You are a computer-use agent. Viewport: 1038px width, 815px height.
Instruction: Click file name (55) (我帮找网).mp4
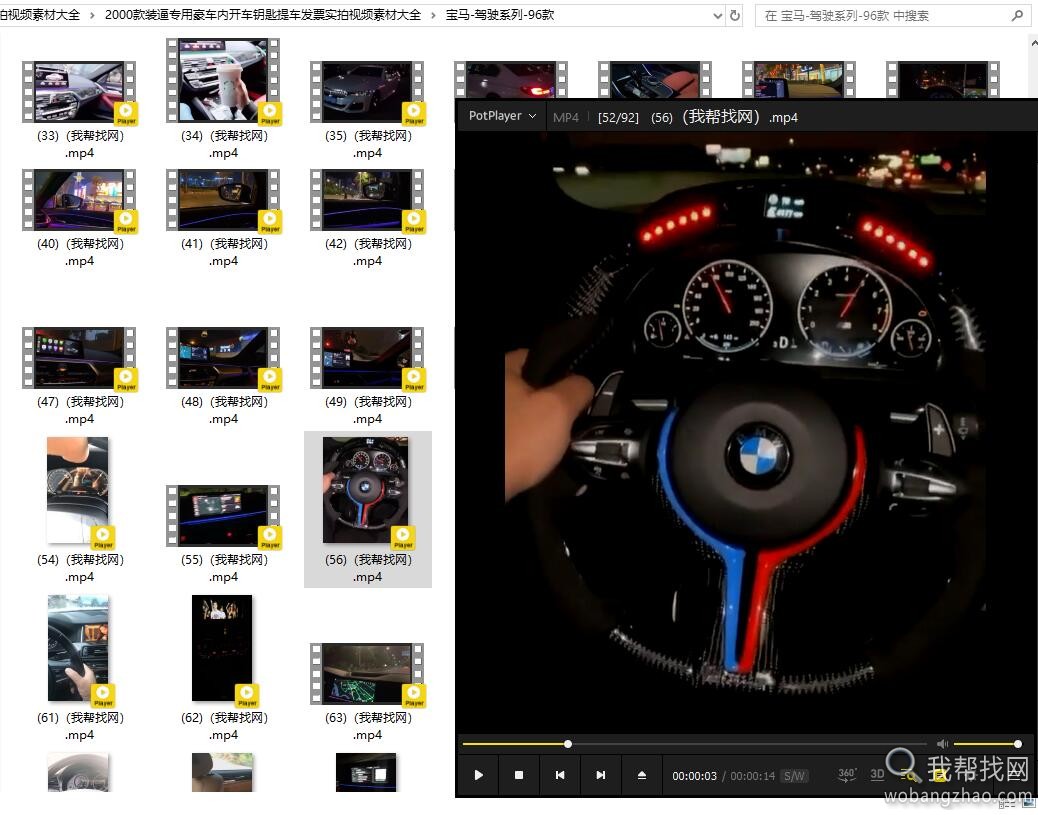(224, 568)
